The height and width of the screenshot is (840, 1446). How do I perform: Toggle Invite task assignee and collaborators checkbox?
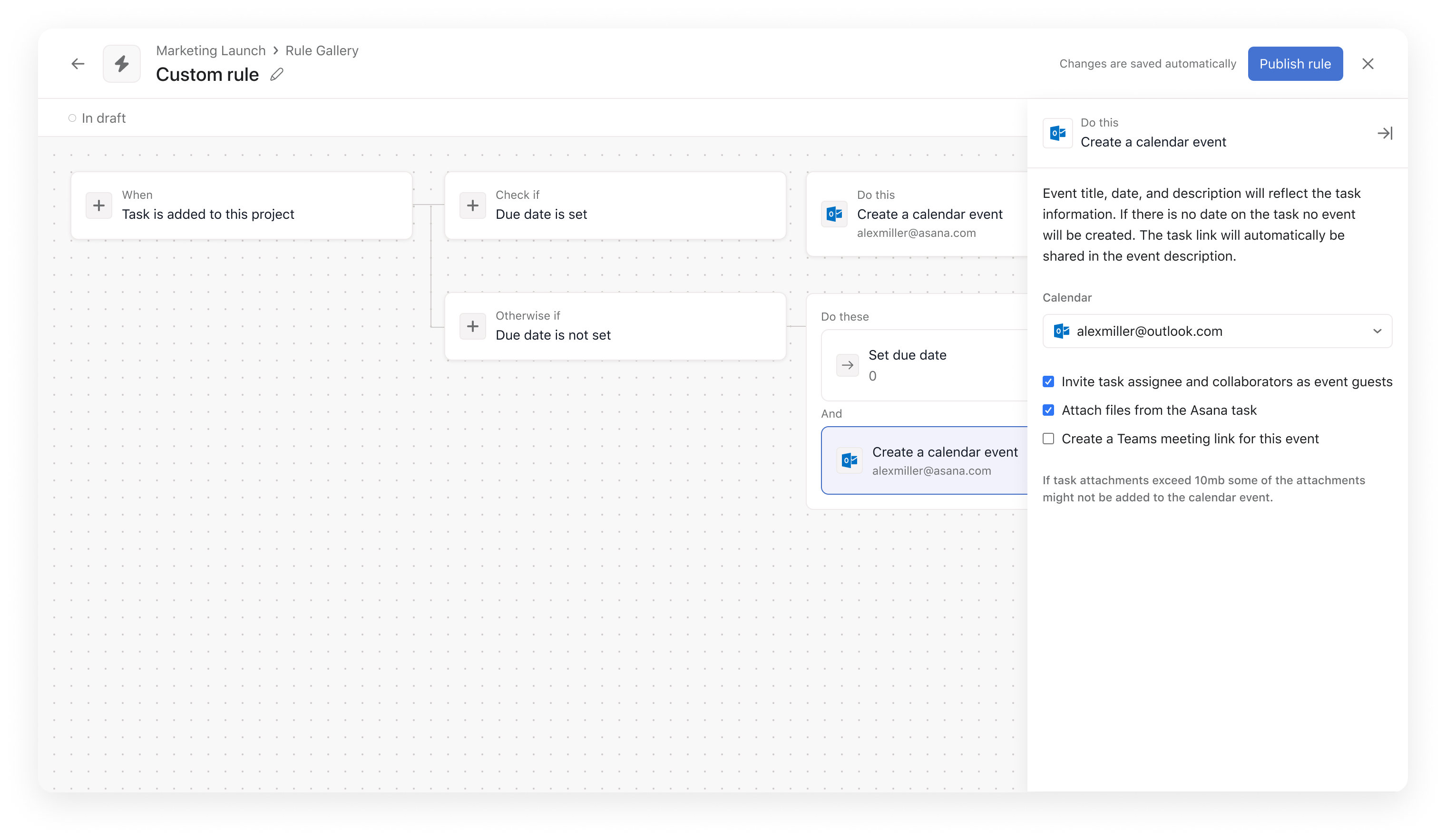pyautogui.click(x=1048, y=381)
